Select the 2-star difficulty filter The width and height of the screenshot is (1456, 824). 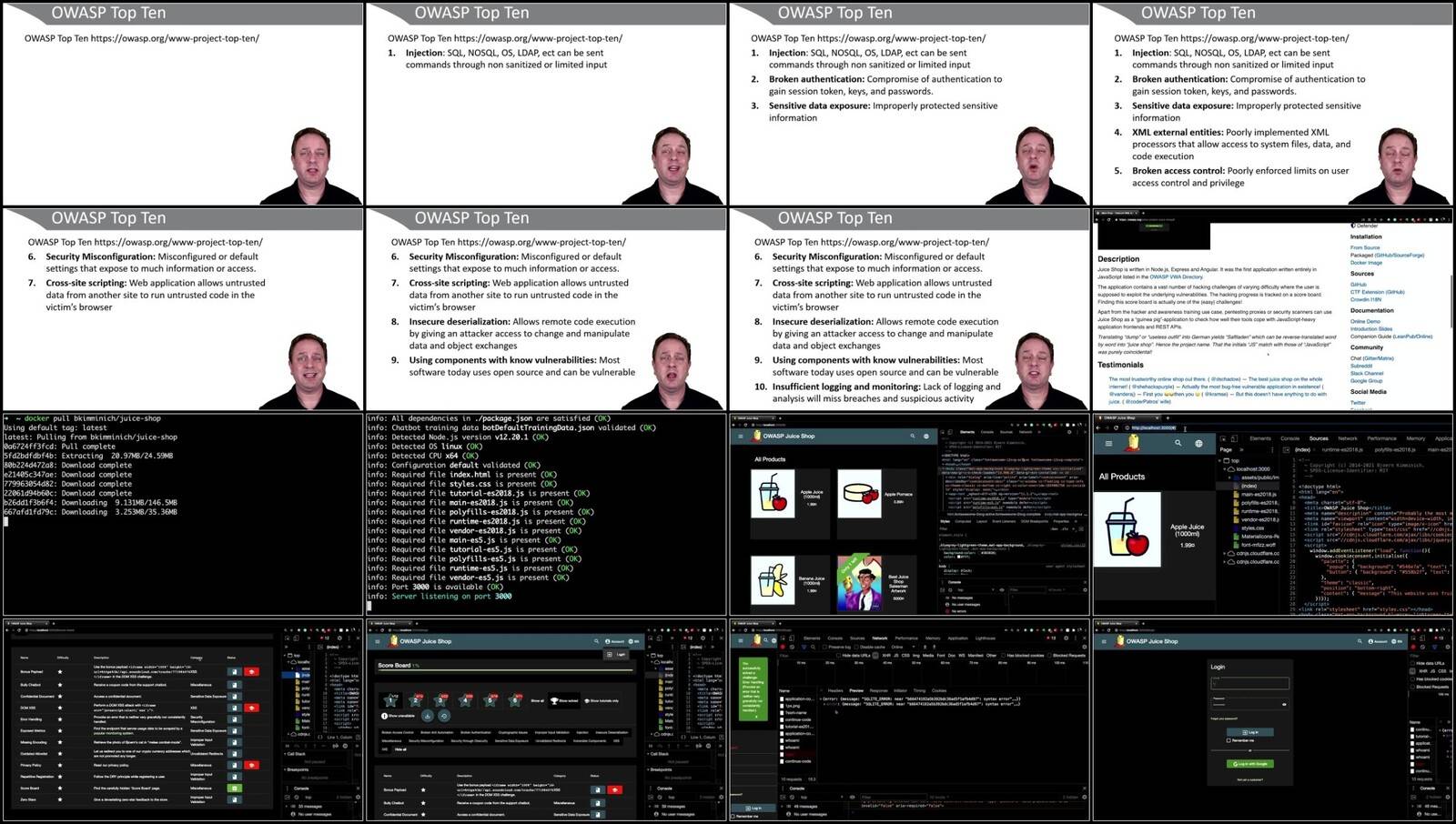coord(416,700)
